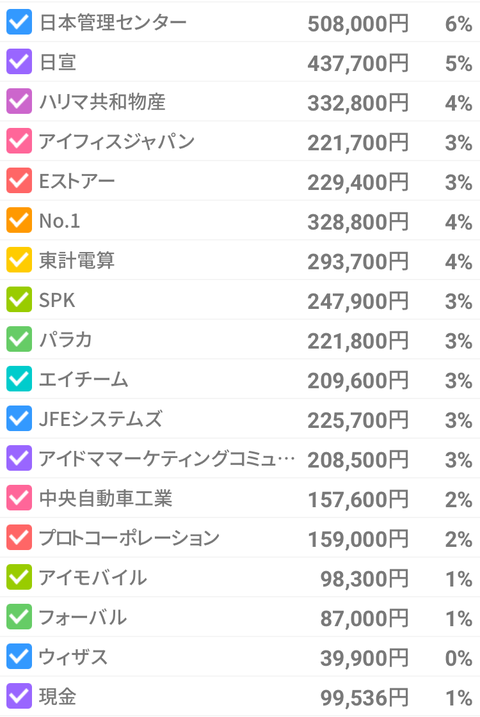Select the アイモバイル 98,300円 amount
480x717 pixels.
[x=364, y=578]
